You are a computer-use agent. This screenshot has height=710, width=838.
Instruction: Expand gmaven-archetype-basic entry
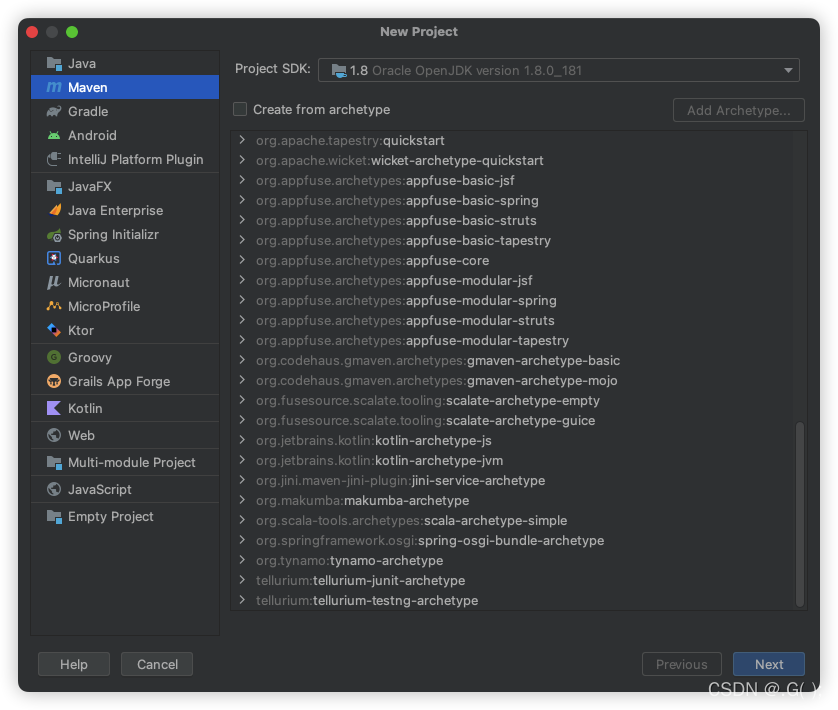tap(242, 360)
